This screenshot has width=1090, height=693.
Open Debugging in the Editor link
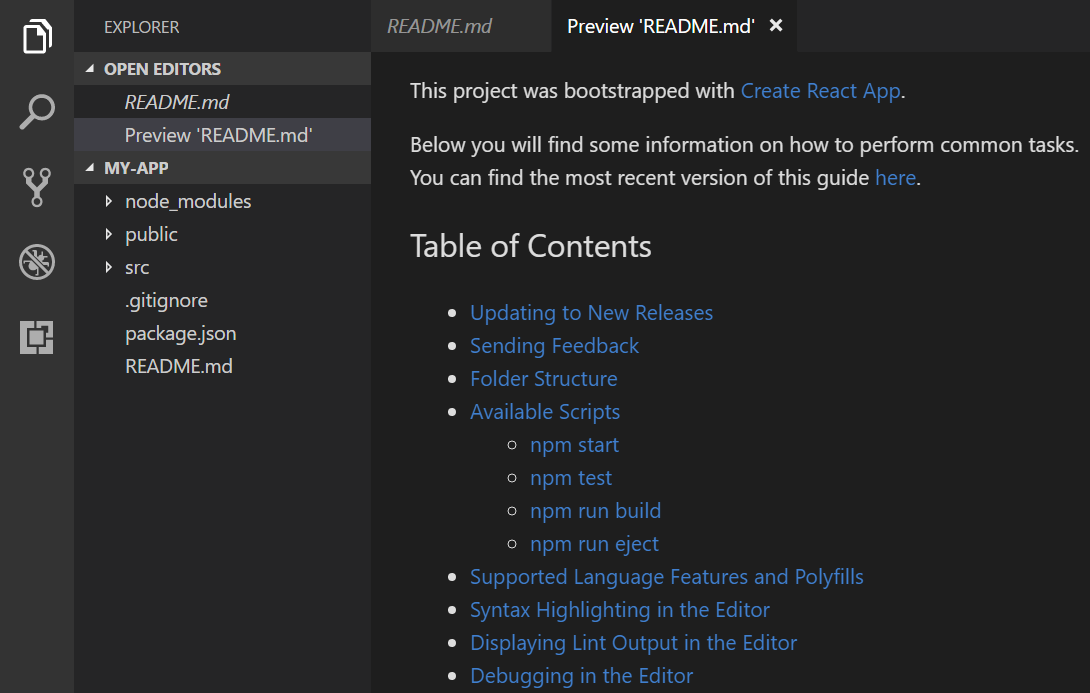coord(582,676)
